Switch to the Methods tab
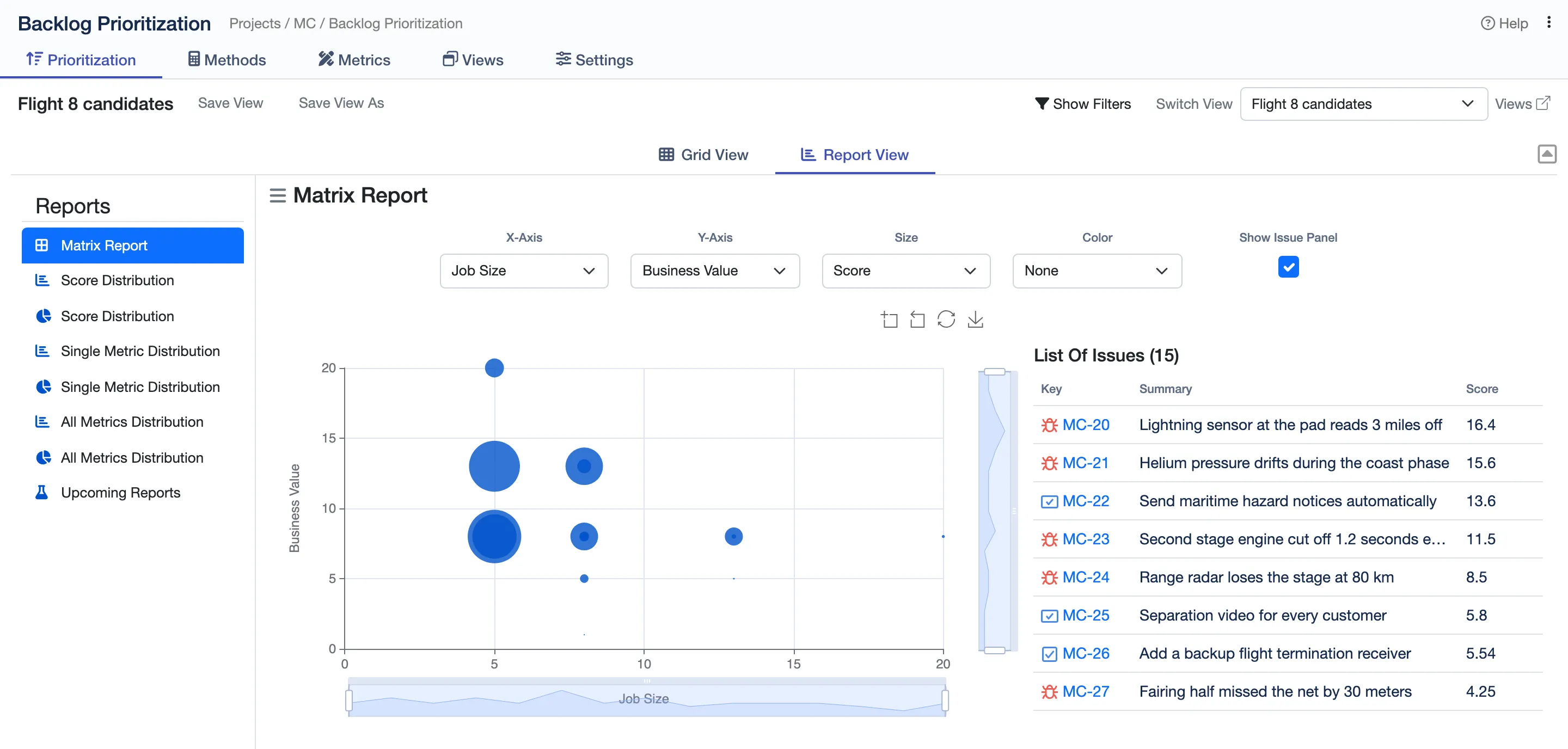This screenshot has width=1568, height=749. 226,60
